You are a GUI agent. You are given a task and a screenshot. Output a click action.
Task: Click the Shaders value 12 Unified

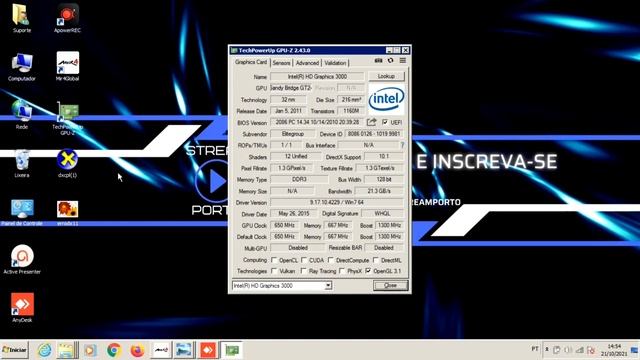(x=296, y=157)
